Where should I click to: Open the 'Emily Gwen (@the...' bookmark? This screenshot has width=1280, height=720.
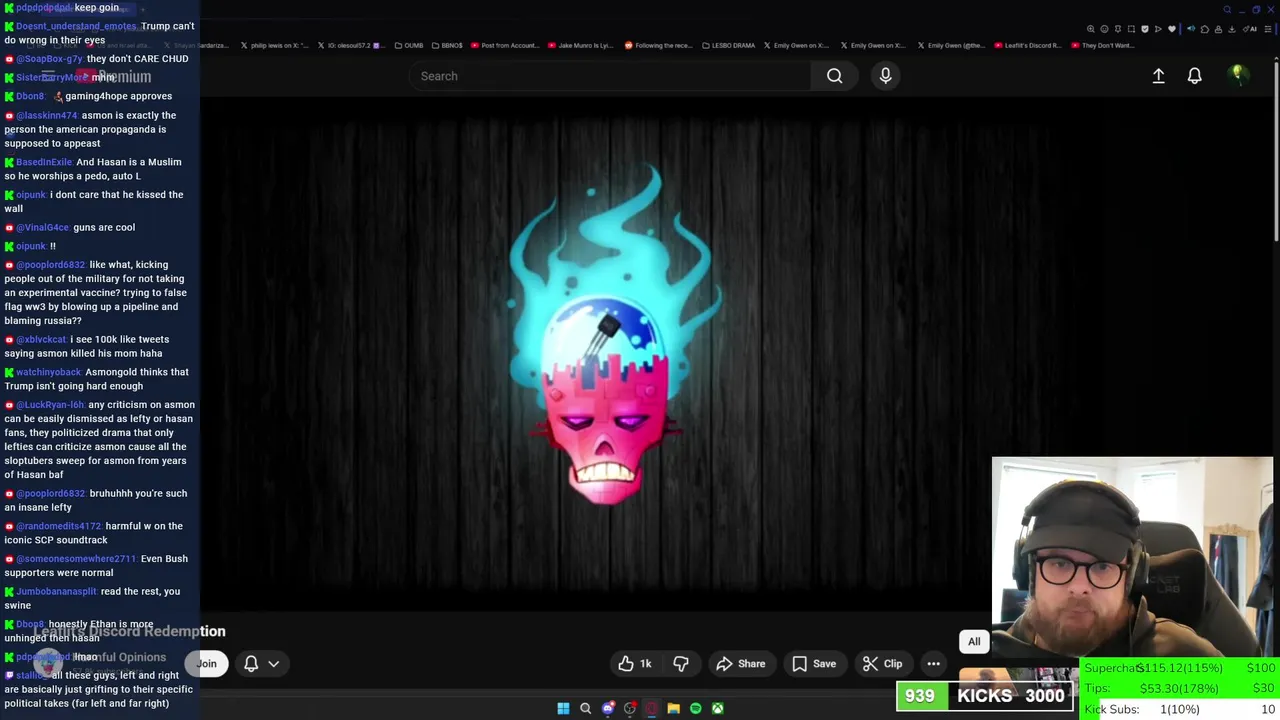(951, 45)
